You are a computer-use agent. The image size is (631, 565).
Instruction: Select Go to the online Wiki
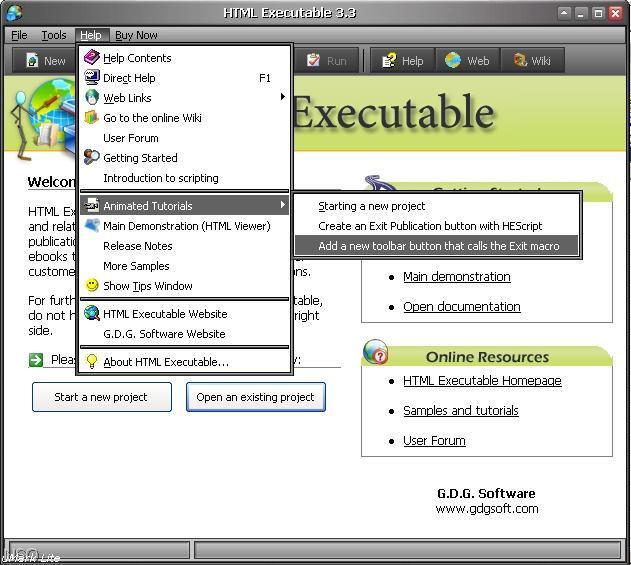[184, 118]
